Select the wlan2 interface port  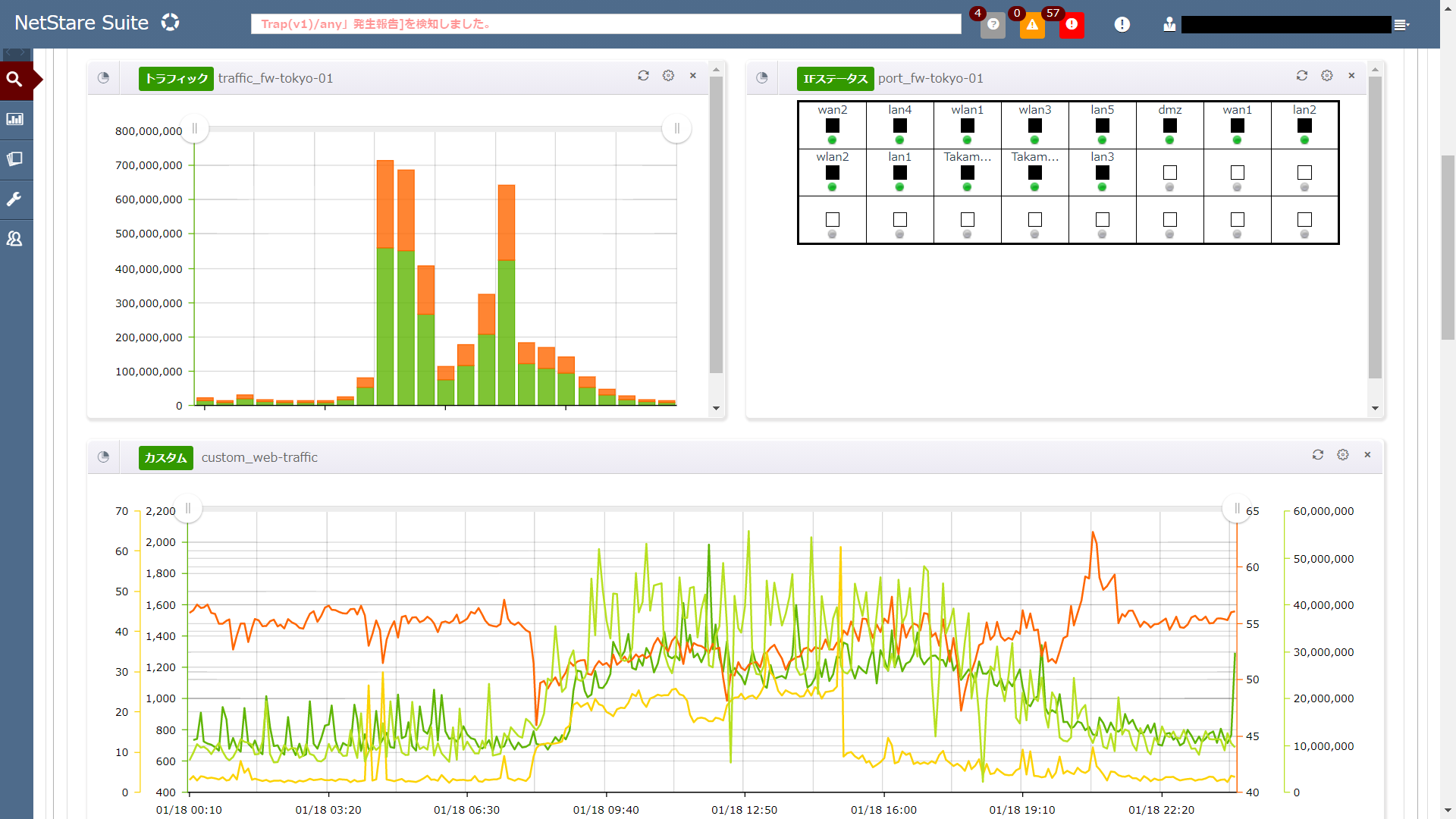[x=833, y=172]
